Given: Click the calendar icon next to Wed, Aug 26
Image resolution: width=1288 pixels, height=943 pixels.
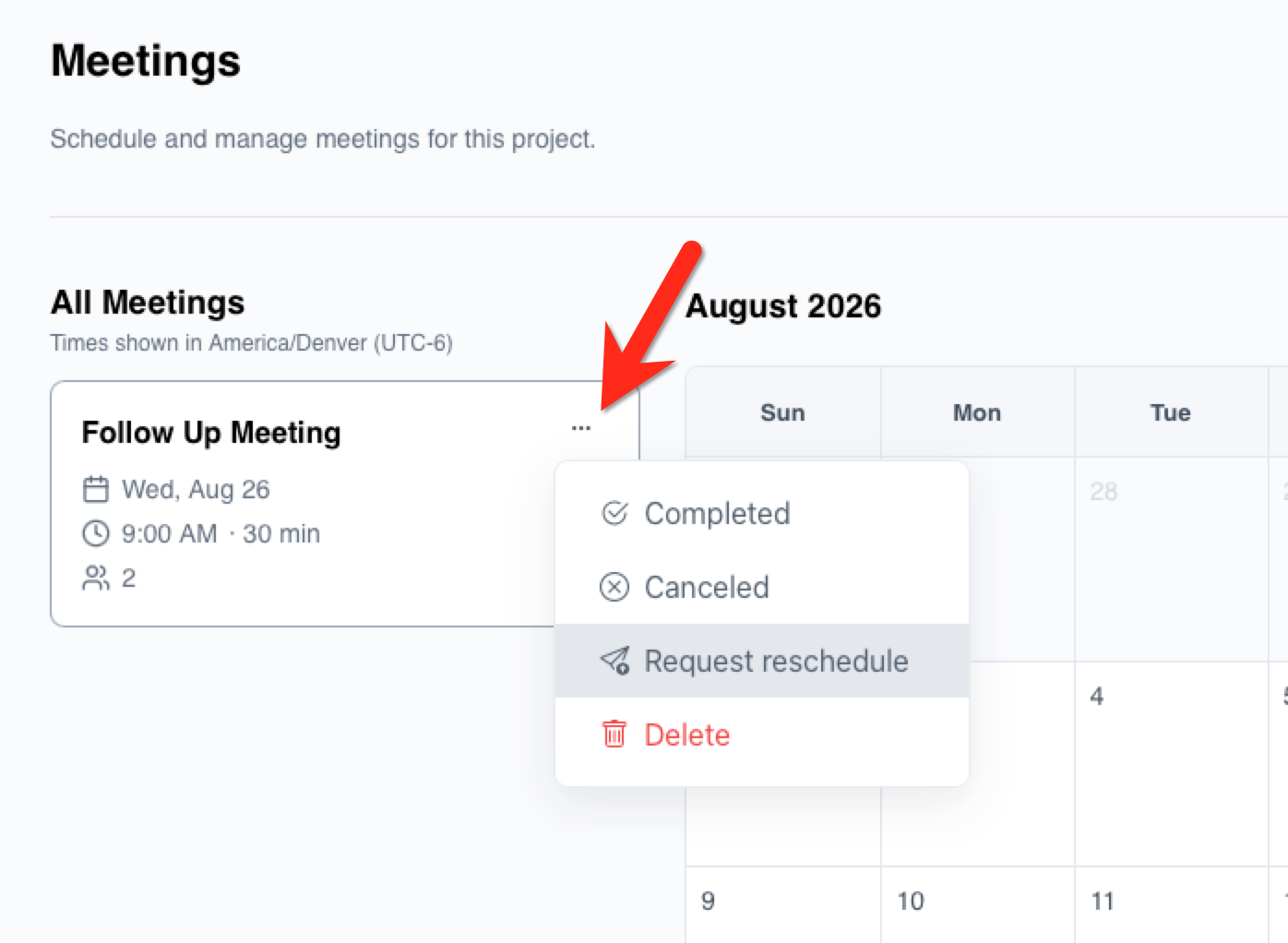Looking at the screenshot, I should tap(96, 489).
